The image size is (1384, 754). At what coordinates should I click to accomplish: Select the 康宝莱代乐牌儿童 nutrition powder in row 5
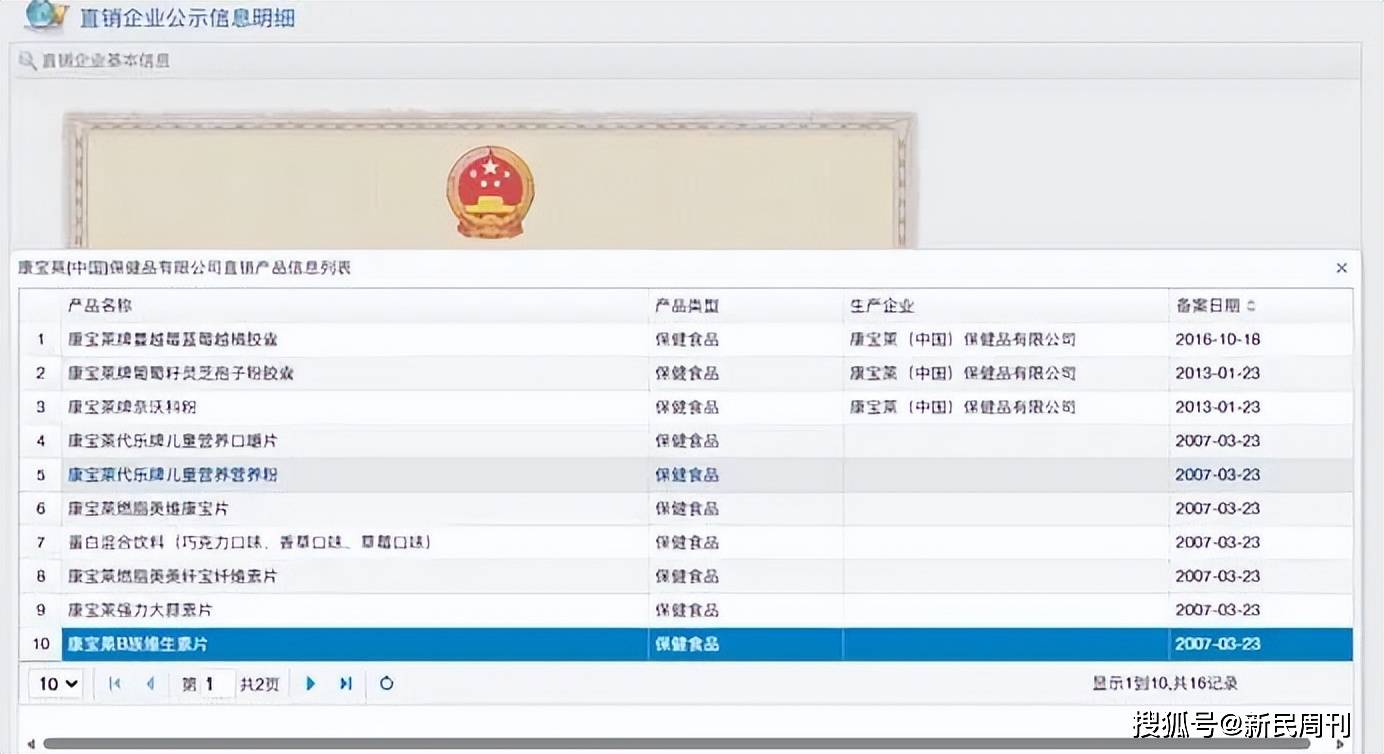pos(172,475)
